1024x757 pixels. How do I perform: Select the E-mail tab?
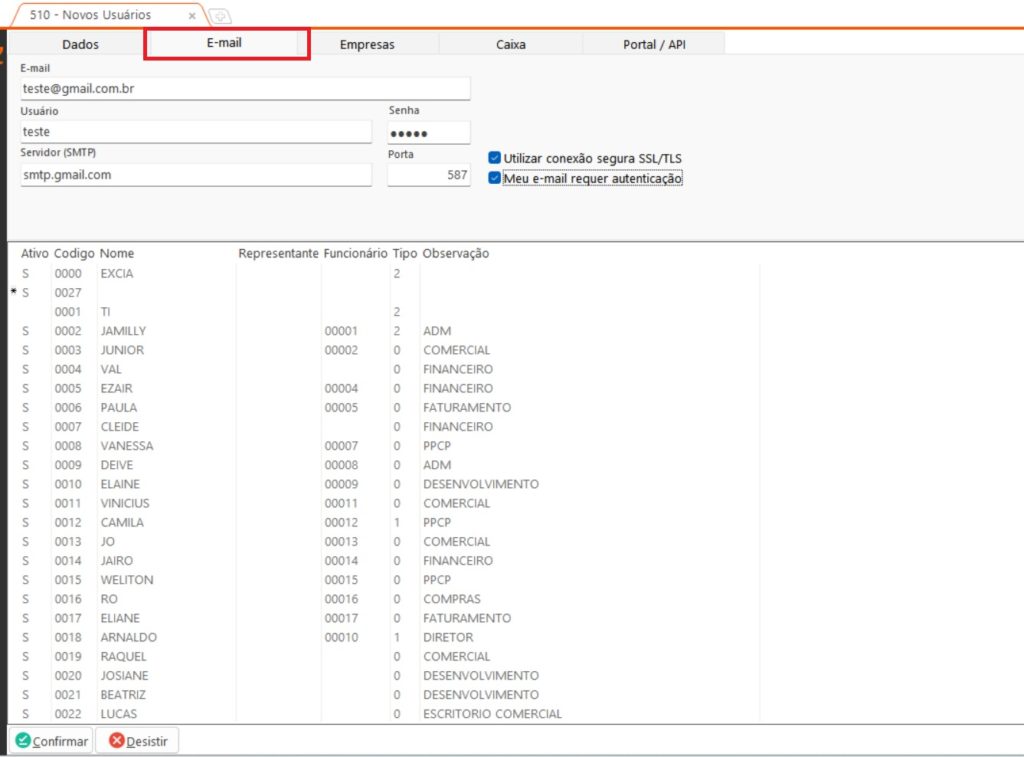pos(225,43)
